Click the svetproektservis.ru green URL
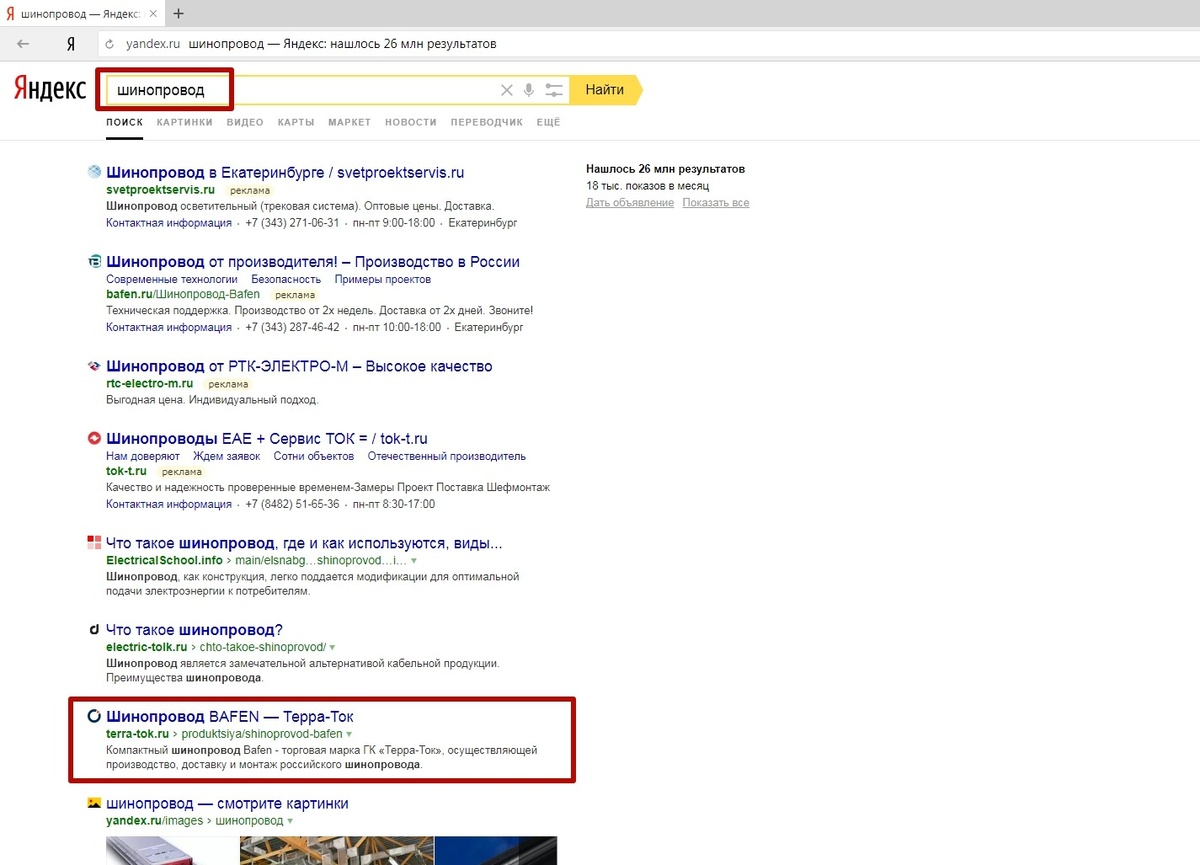The height and width of the screenshot is (865, 1200). point(161,190)
